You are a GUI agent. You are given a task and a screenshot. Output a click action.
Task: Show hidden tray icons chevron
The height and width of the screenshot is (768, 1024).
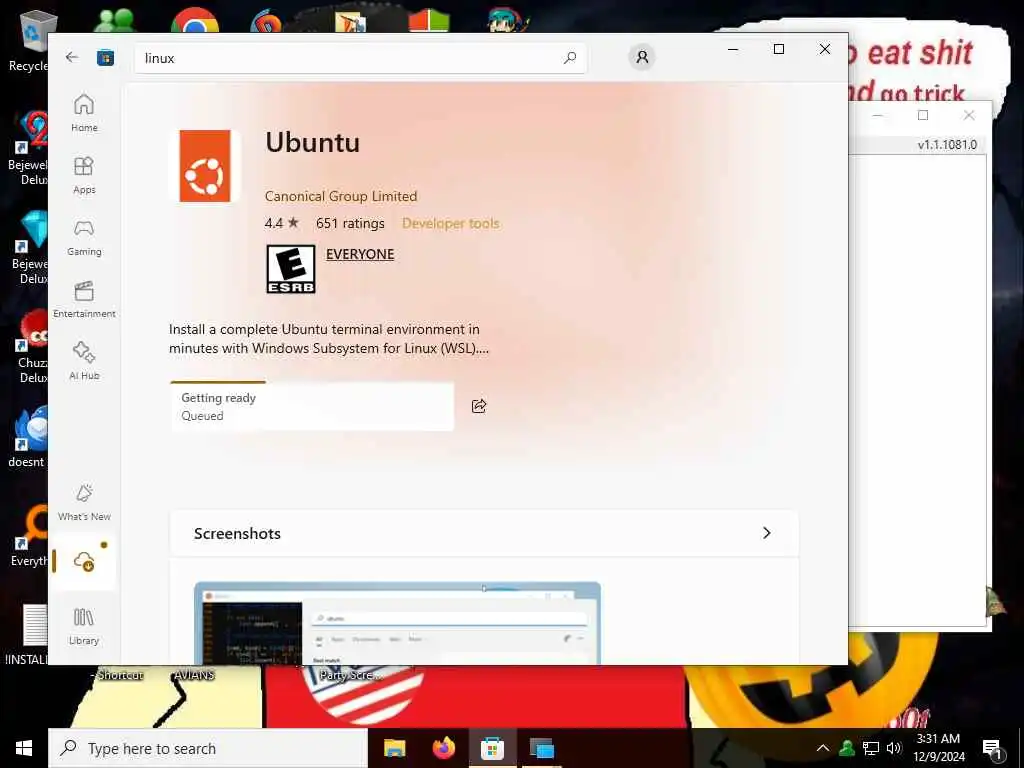point(823,748)
